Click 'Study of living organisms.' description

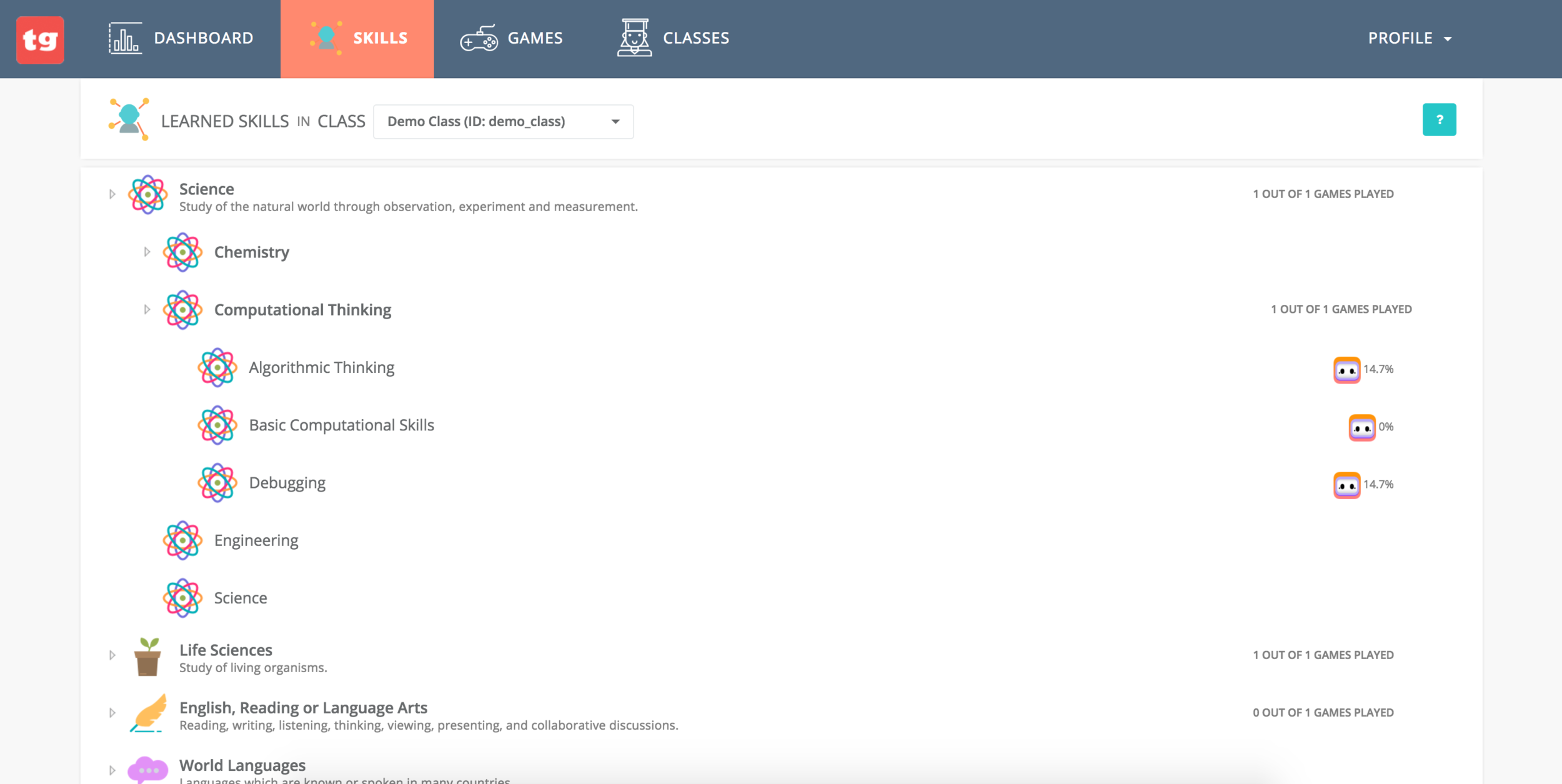pos(253,668)
